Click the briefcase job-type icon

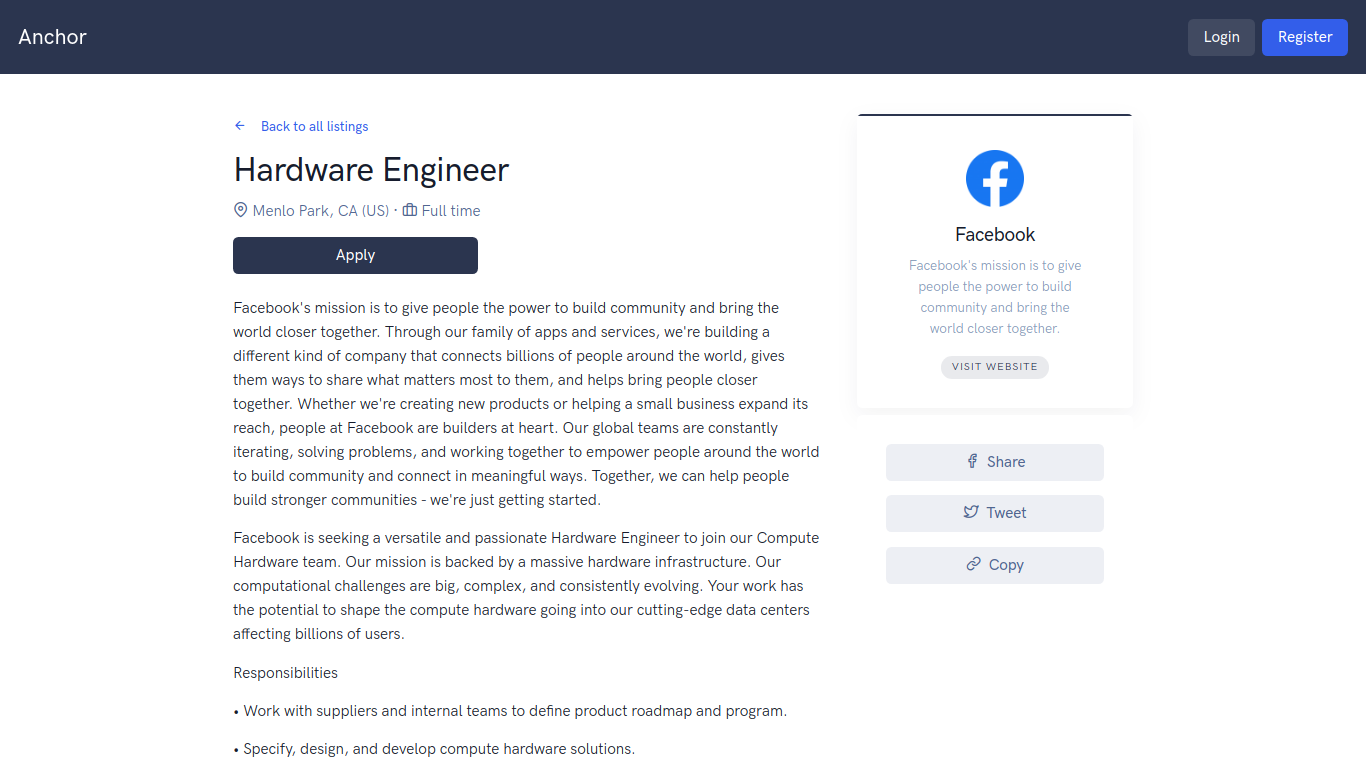click(410, 210)
